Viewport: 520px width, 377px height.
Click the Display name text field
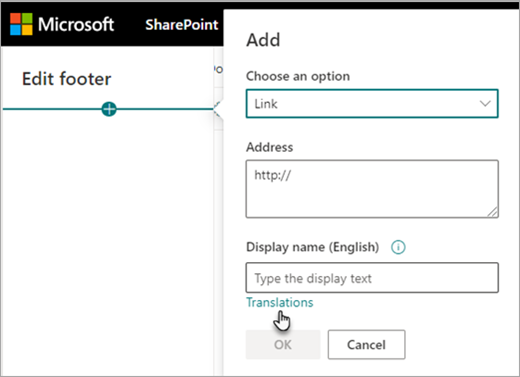click(x=372, y=278)
